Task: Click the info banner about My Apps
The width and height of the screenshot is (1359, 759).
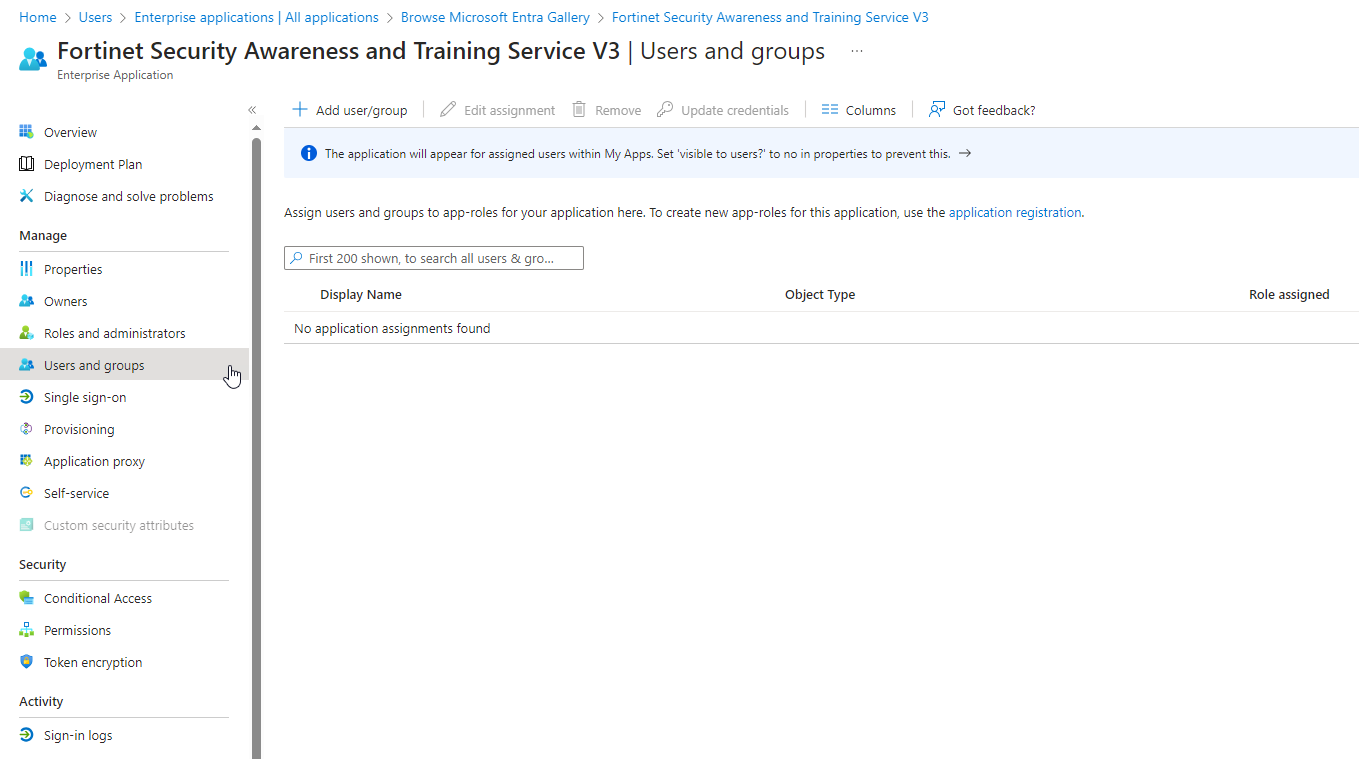Action: coord(821,153)
